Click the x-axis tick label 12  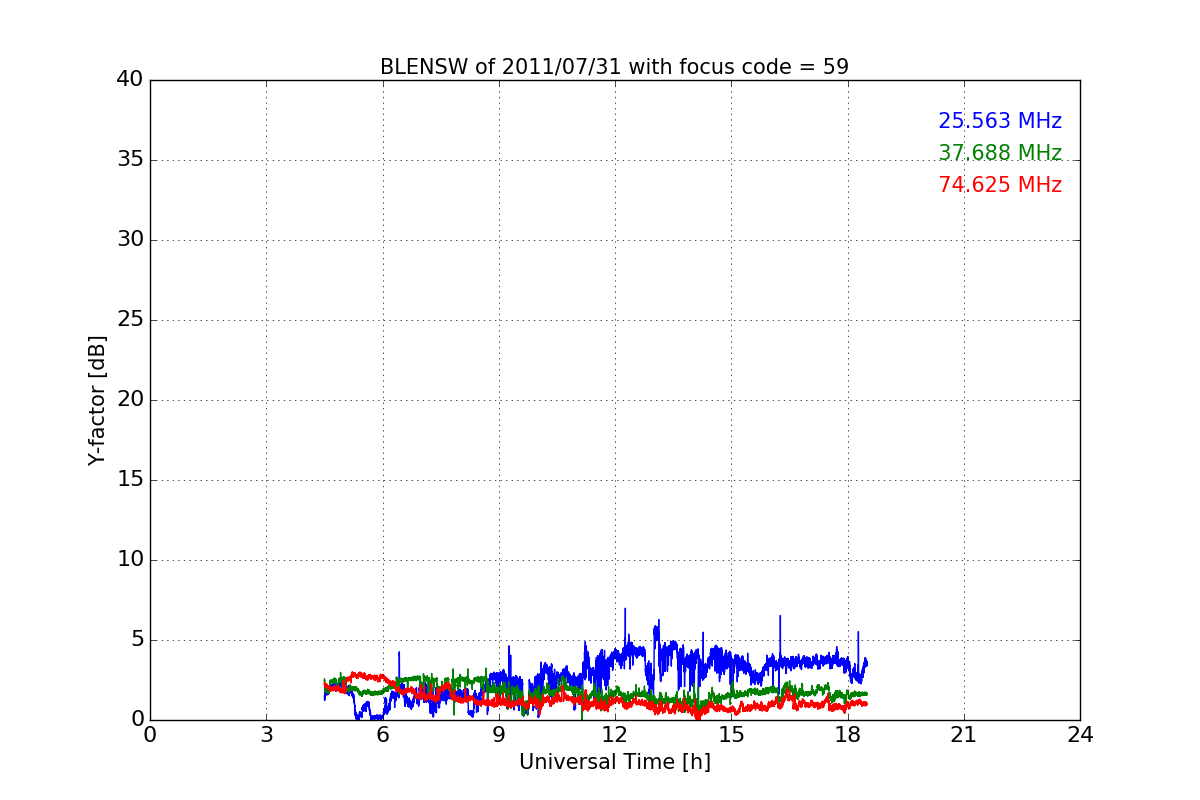(x=615, y=735)
